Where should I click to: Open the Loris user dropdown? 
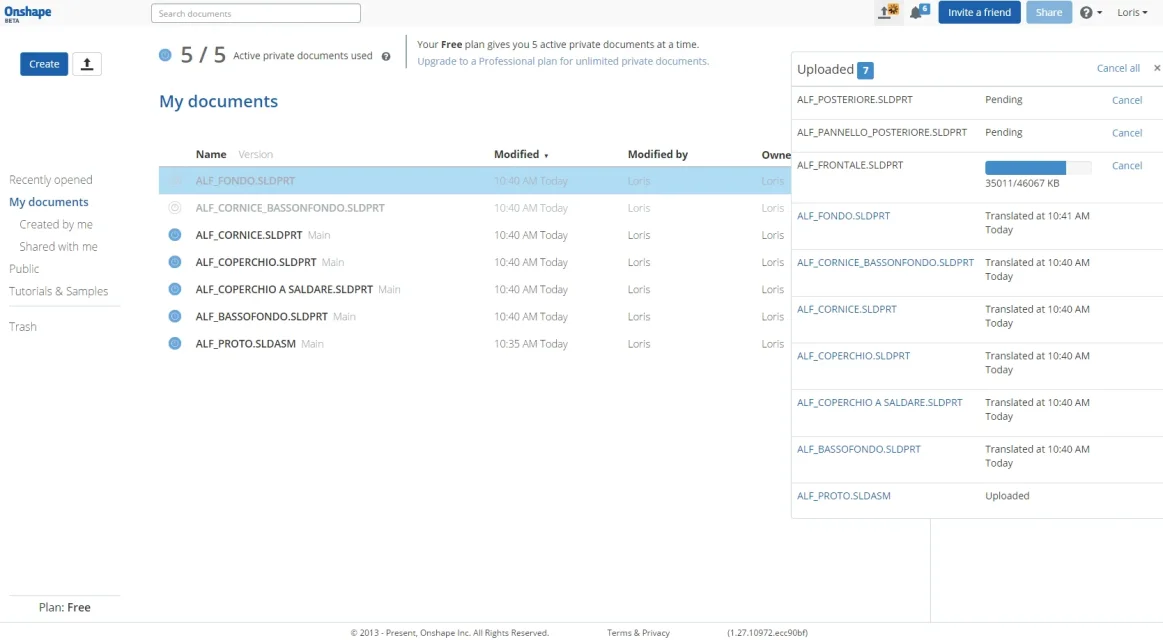[x=1132, y=13]
